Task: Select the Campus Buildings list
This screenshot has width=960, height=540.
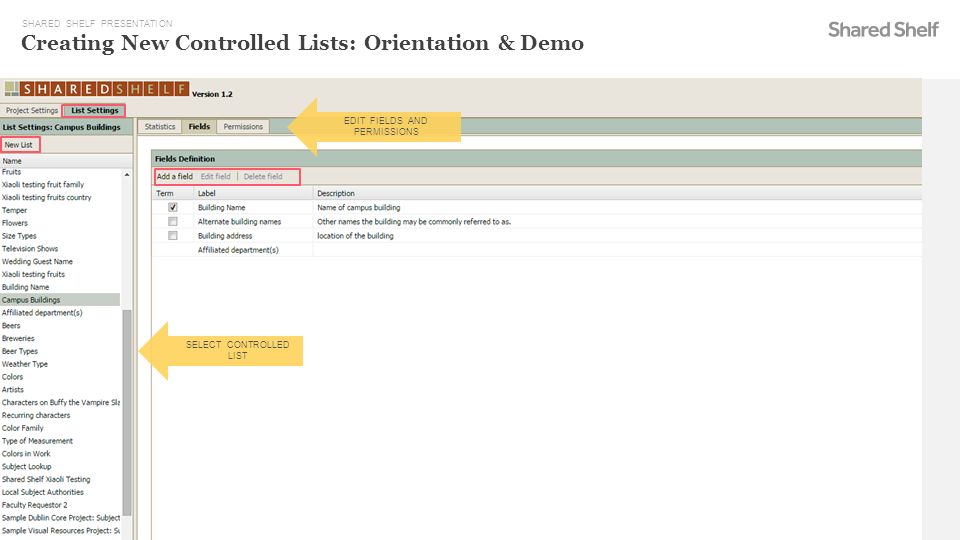Action: [60, 300]
